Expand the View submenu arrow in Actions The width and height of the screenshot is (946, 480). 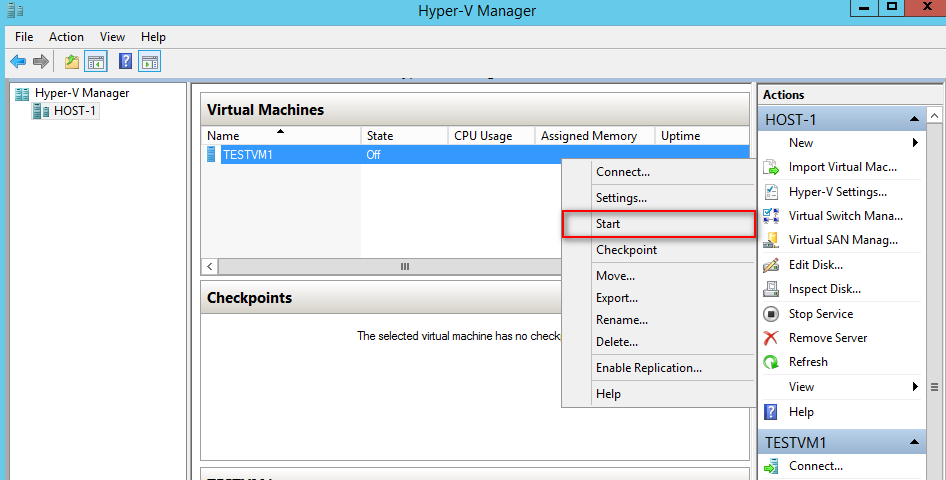(x=915, y=387)
